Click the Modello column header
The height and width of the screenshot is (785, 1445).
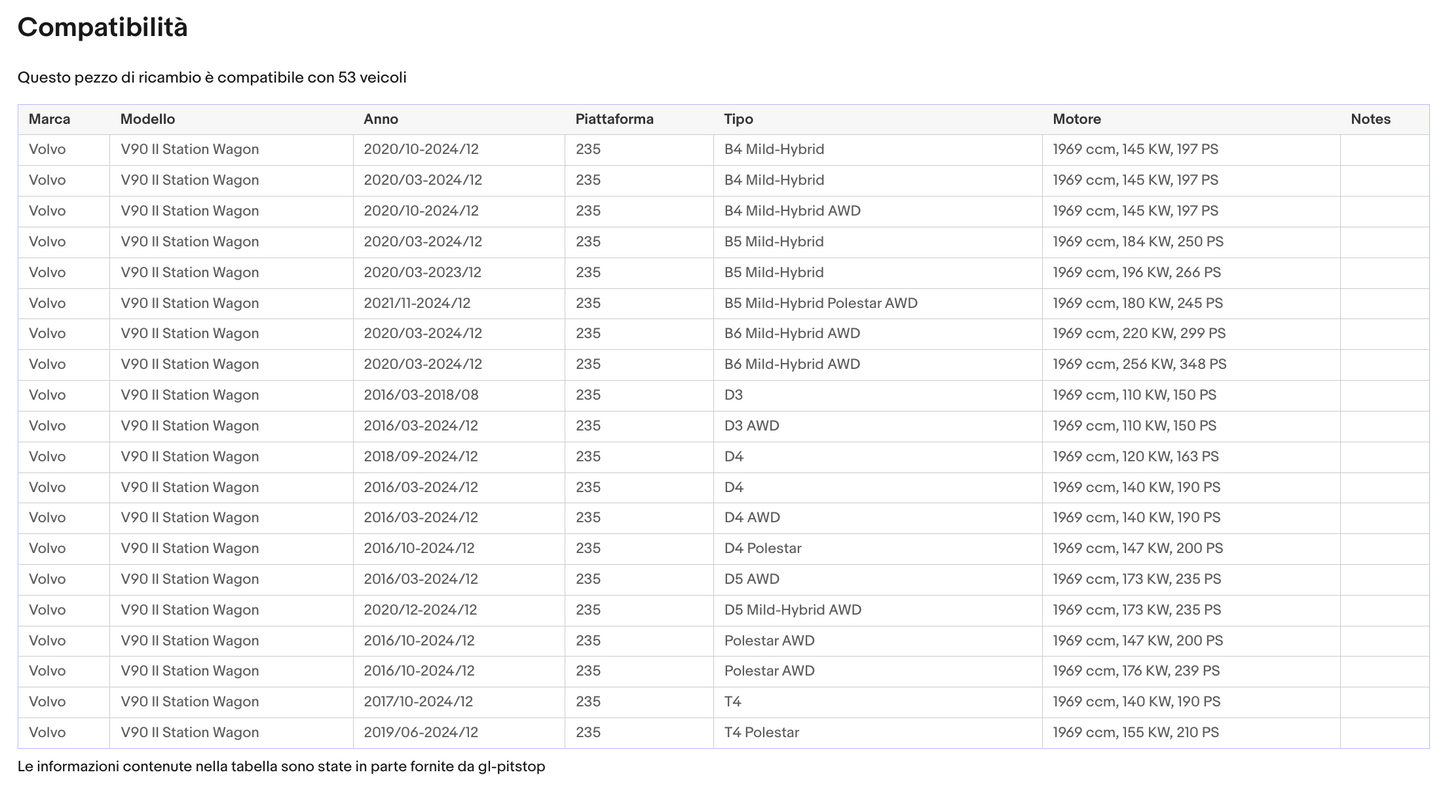147,119
